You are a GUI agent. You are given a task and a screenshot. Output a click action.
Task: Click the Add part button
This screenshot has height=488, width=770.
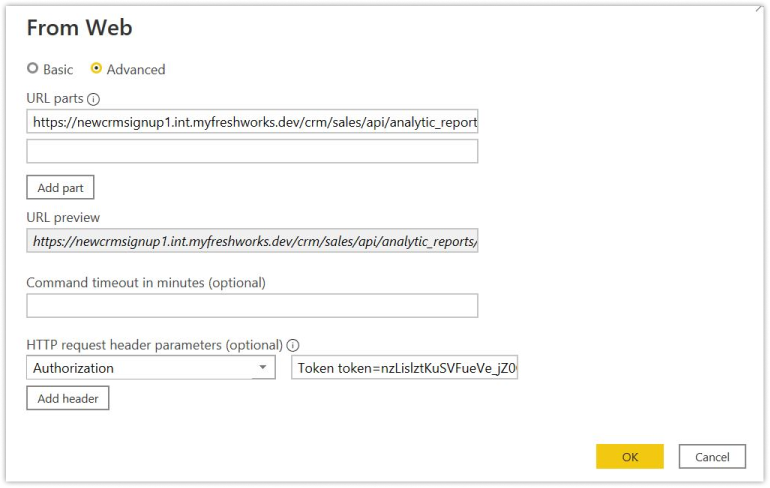point(60,188)
